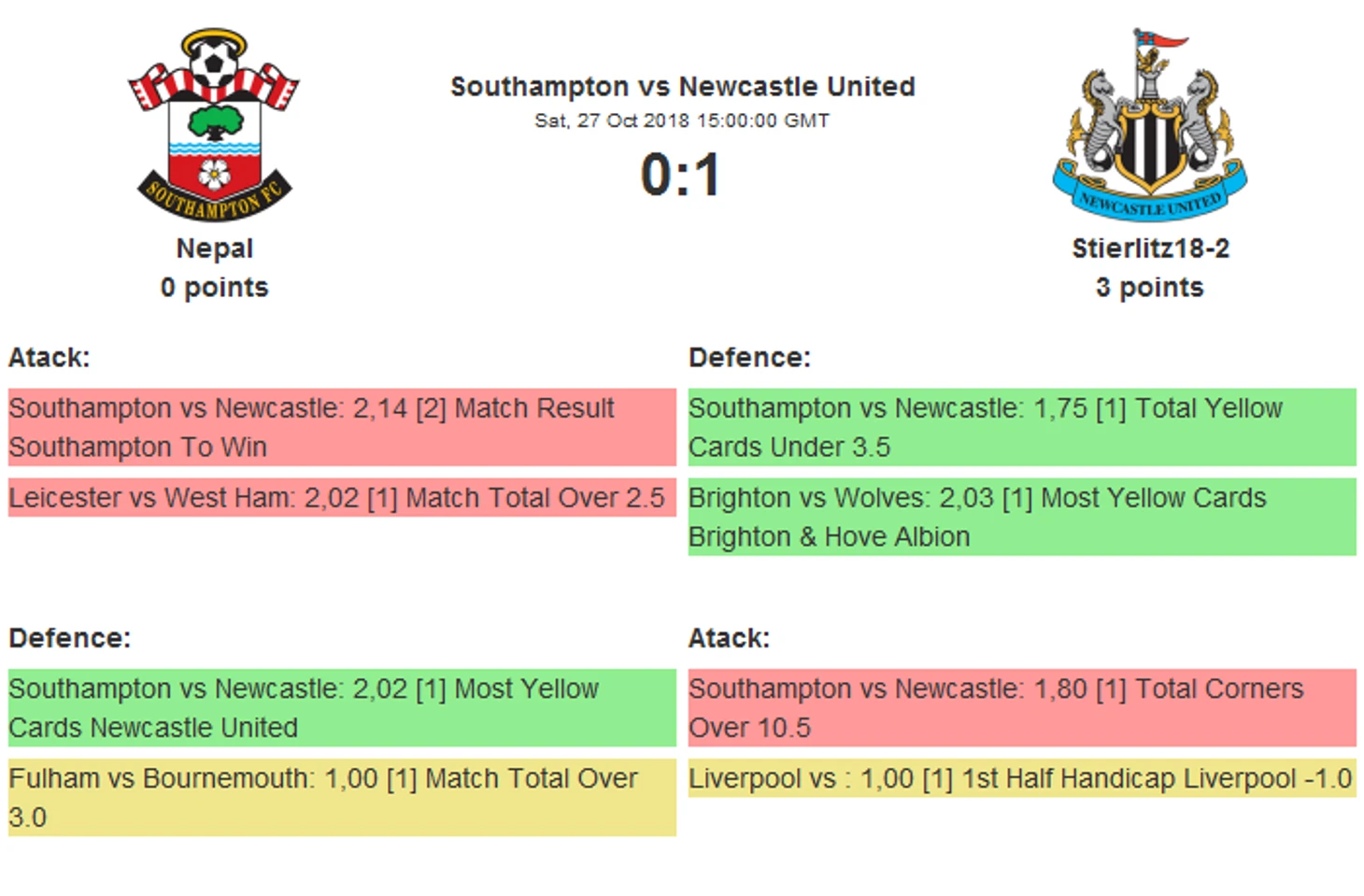Select the Southampton To Win red bet row
Image resolution: width=1364 pixels, height=896 pixels.
point(342,427)
